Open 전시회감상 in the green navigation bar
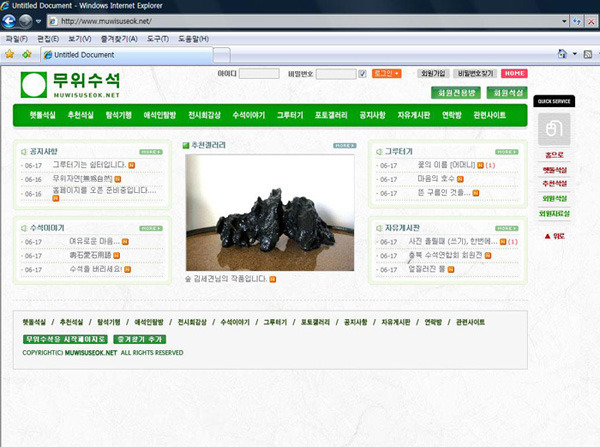Image resolution: width=600 pixels, height=447 pixels. 204,115
